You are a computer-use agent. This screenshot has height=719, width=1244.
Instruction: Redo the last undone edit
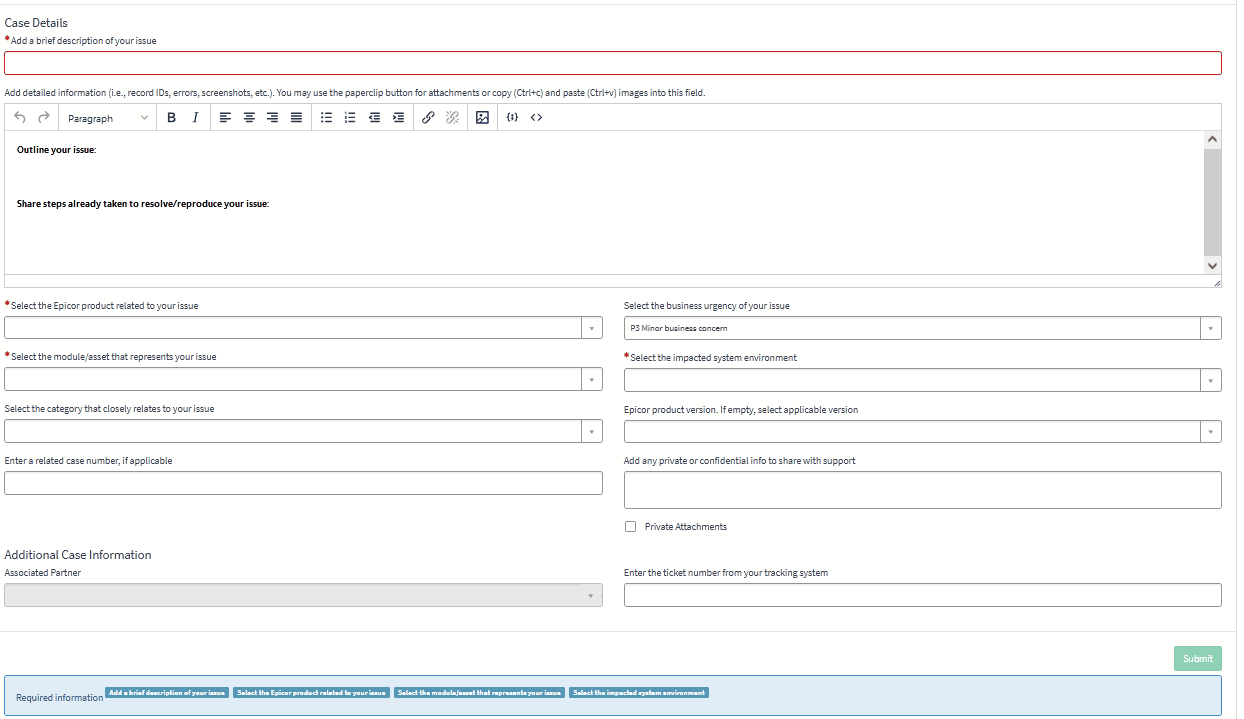(43, 118)
